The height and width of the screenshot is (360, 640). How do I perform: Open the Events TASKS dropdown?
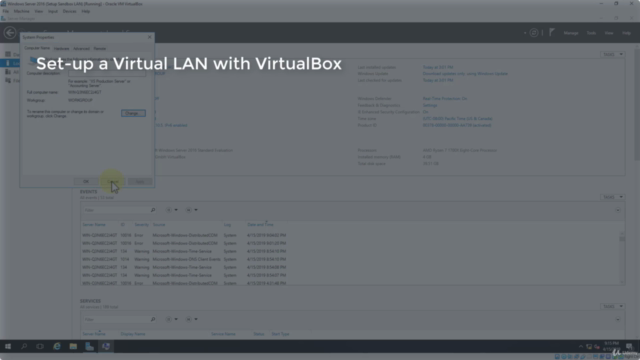click(x=613, y=197)
